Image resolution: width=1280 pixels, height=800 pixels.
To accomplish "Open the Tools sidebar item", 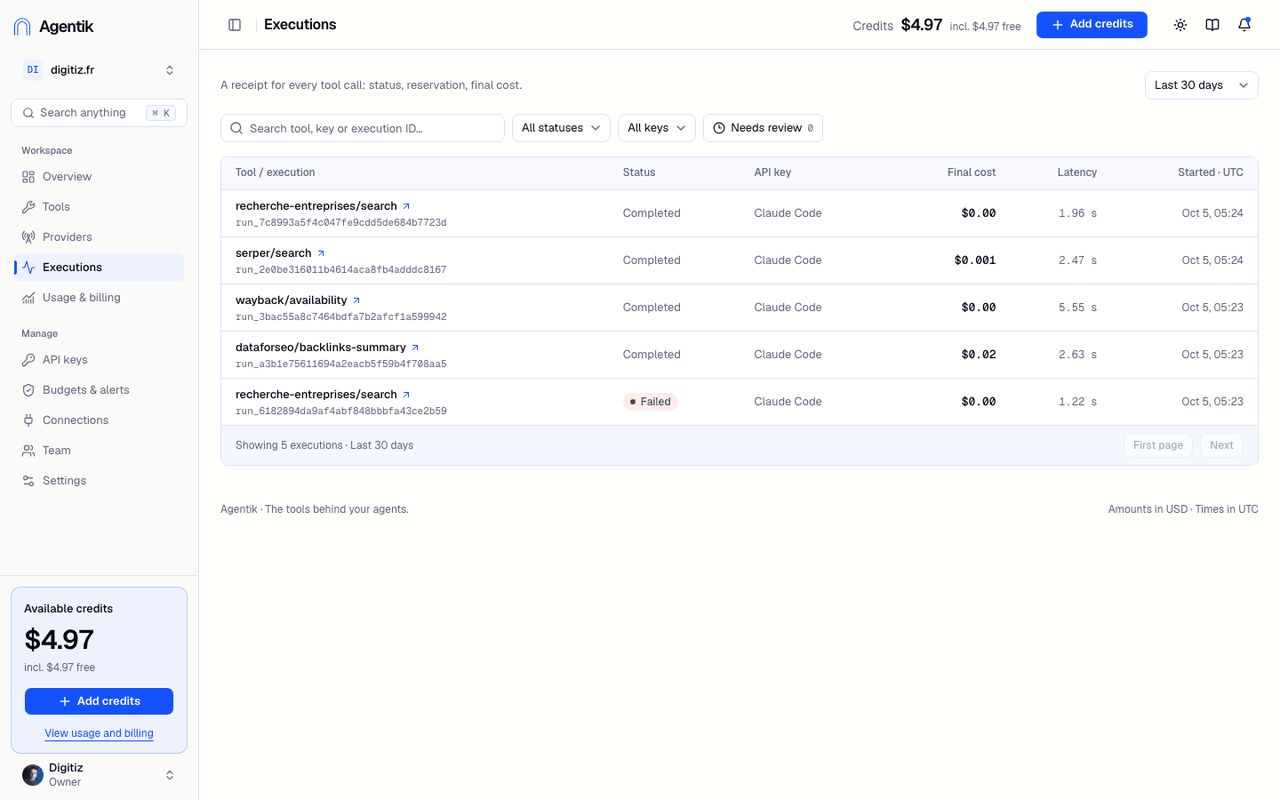I will click(x=99, y=207).
